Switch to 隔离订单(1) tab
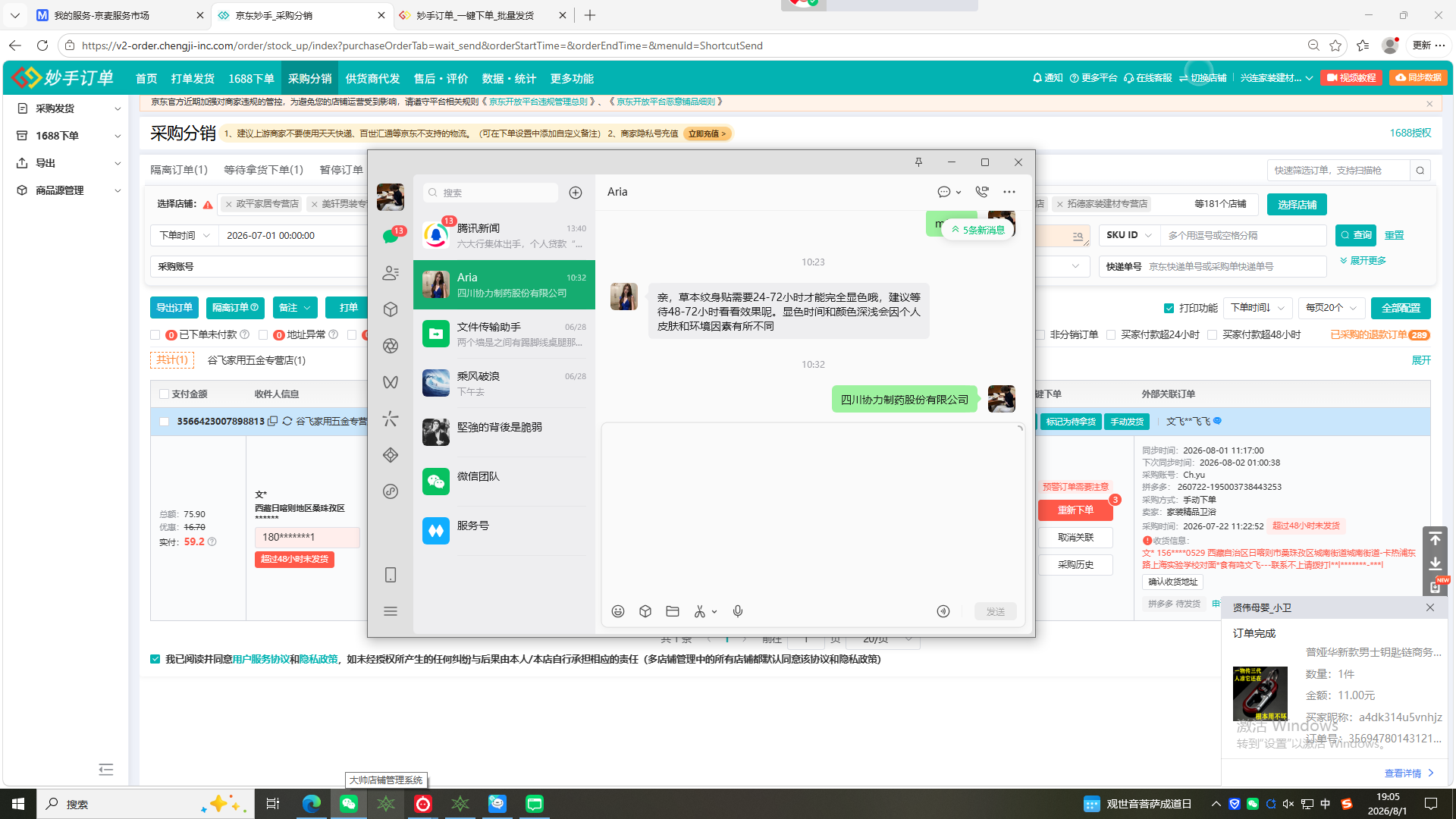The width and height of the screenshot is (1456, 819). (x=179, y=170)
